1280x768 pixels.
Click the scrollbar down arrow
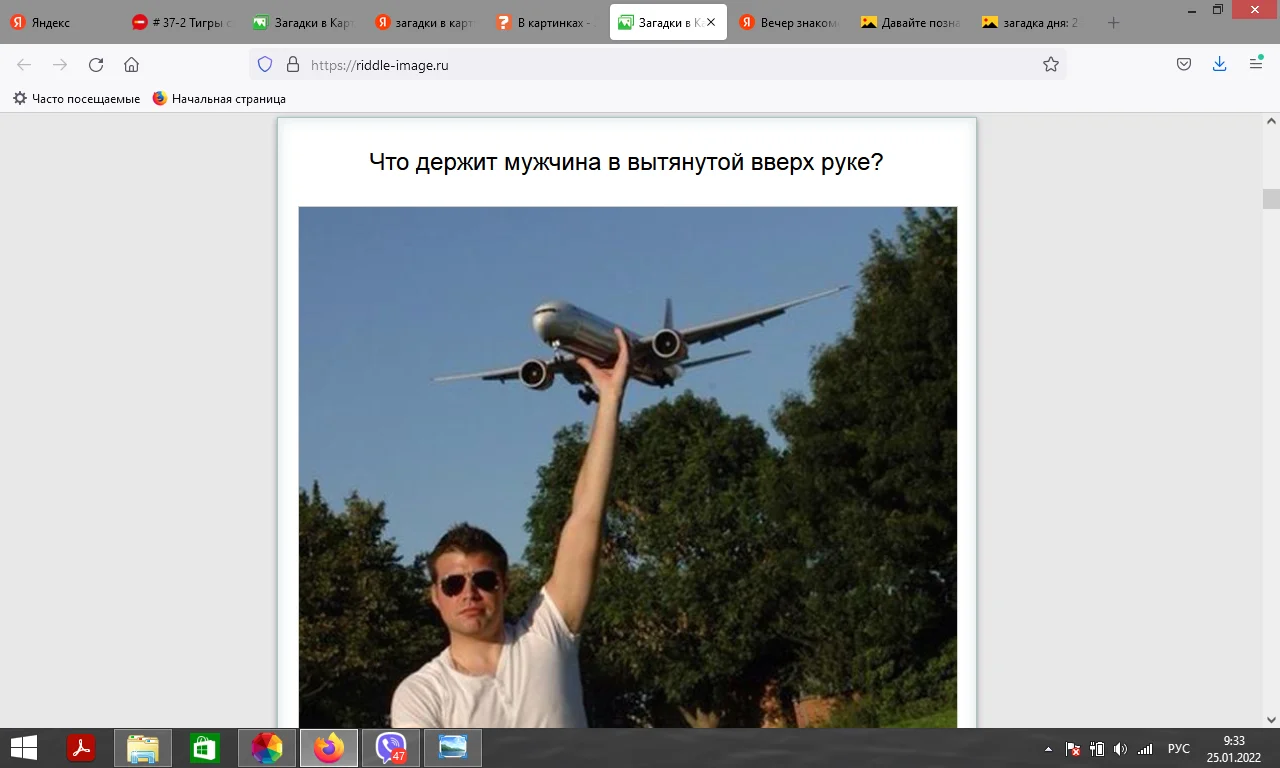click(x=1271, y=719)
